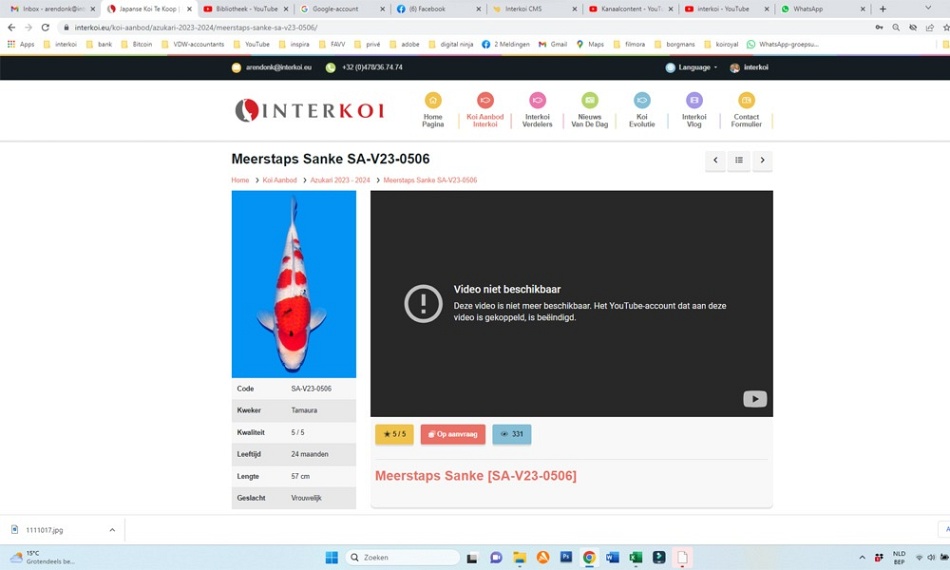This screenshot has height=570, width=950.
Task: Open the VDW-accountants bookmark folder
Action: click(x=193, y=44)
